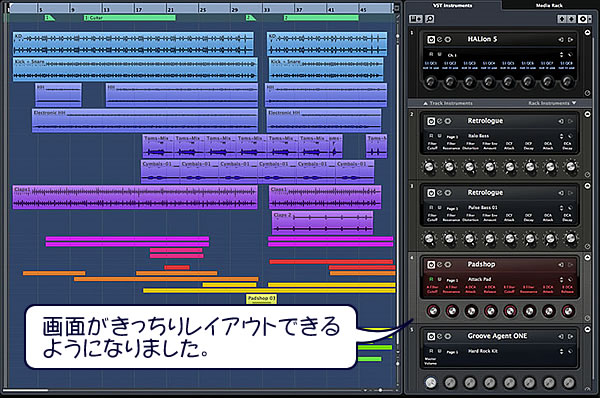Open editor for Retrologue Pulse Bass 01
This screenshot has height=398, width=600.
click(440, 193)
